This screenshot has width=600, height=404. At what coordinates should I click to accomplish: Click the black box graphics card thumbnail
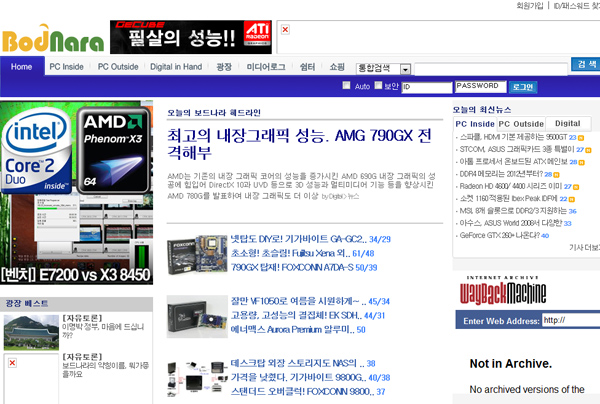pos(197,316)
